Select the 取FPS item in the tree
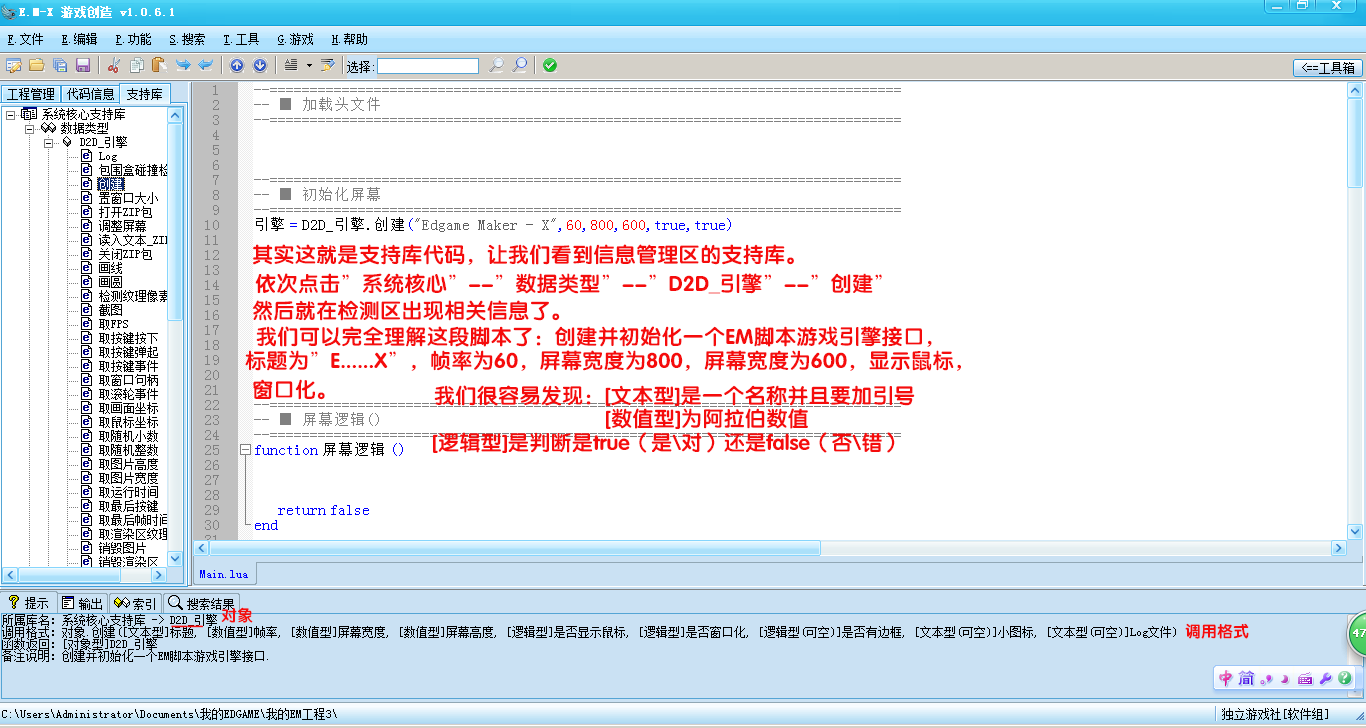 [x=114, y=324]
